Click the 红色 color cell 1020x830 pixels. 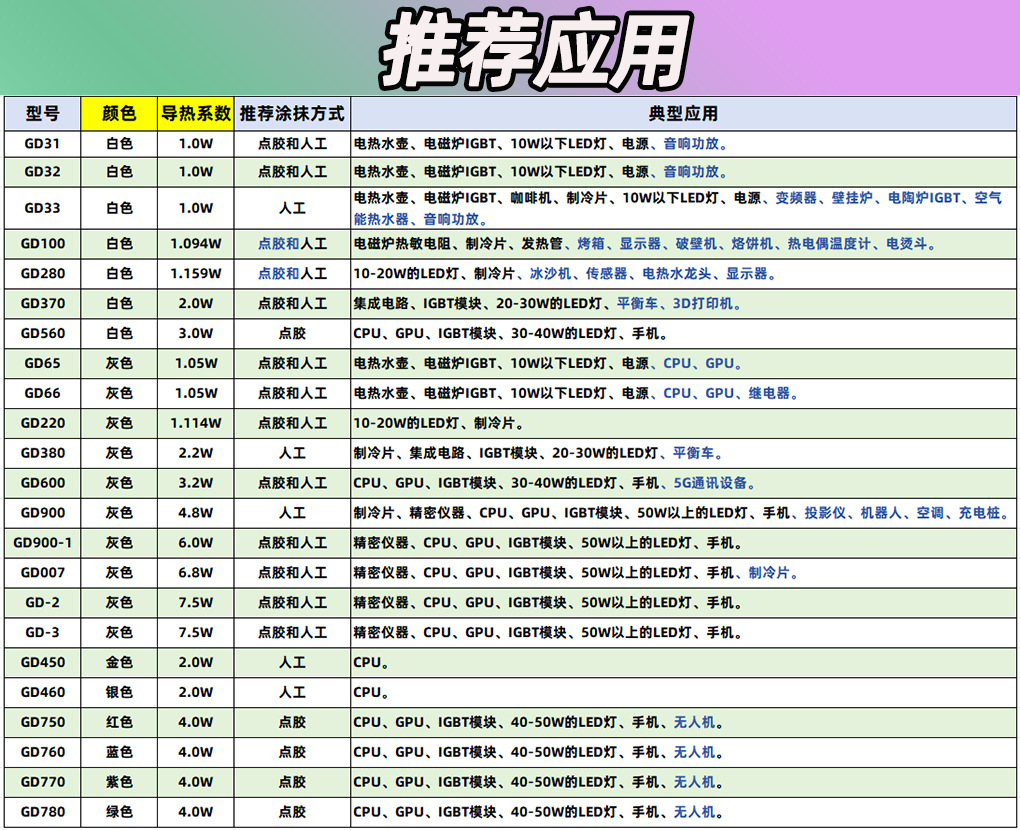(119, 723)
